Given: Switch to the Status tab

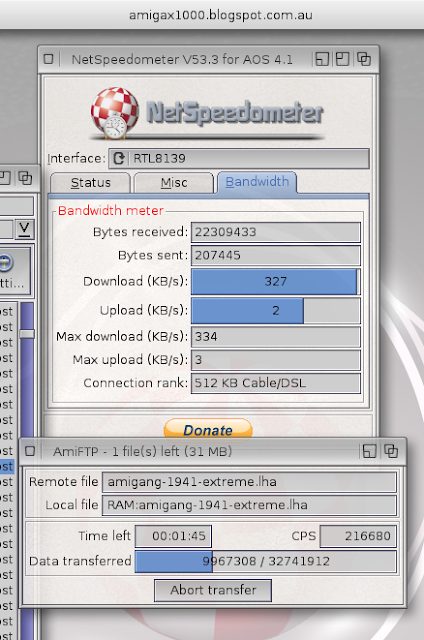Looking at the screenshot, I should (x=91, y=182).
